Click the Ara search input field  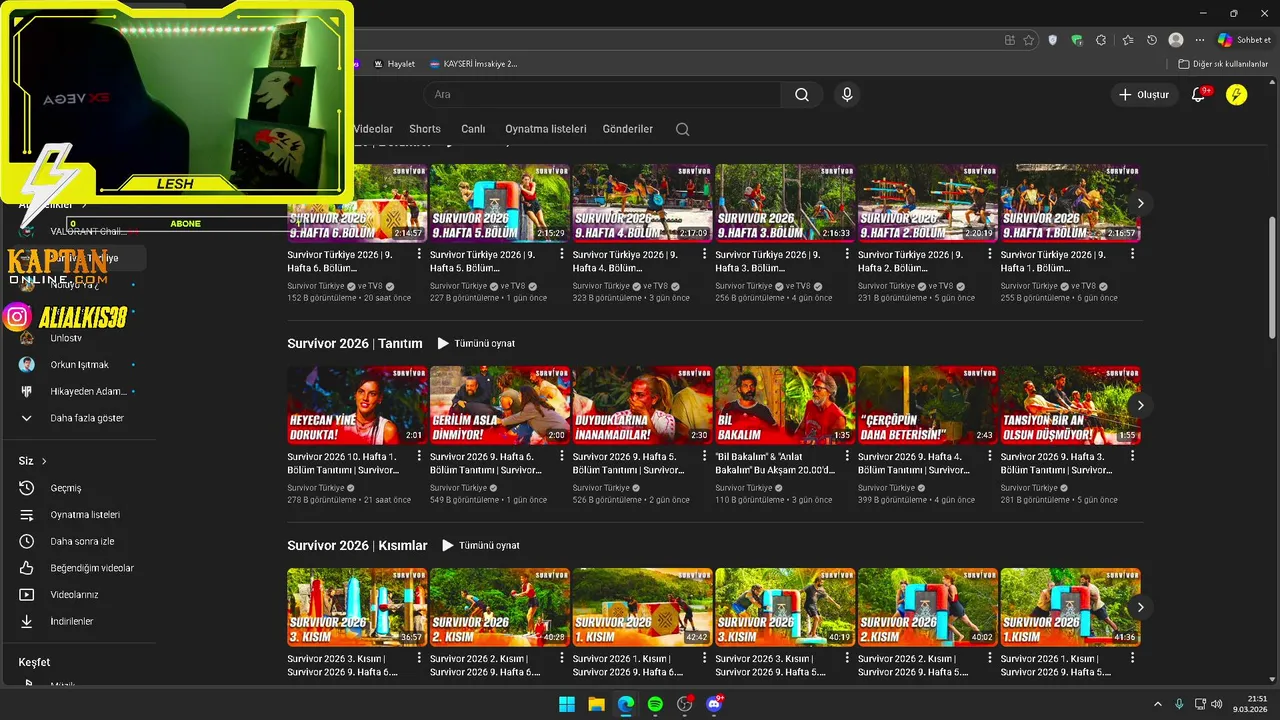(603, 95)
